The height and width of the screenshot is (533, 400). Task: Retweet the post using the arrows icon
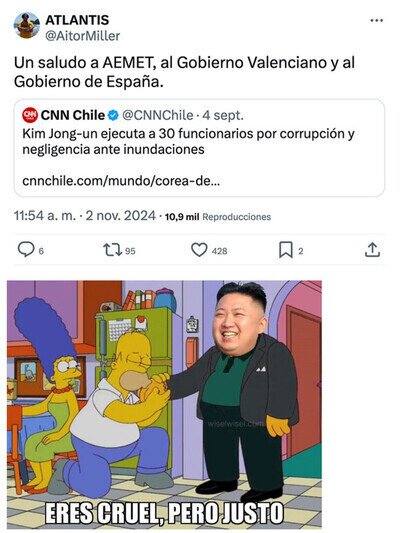112,250
